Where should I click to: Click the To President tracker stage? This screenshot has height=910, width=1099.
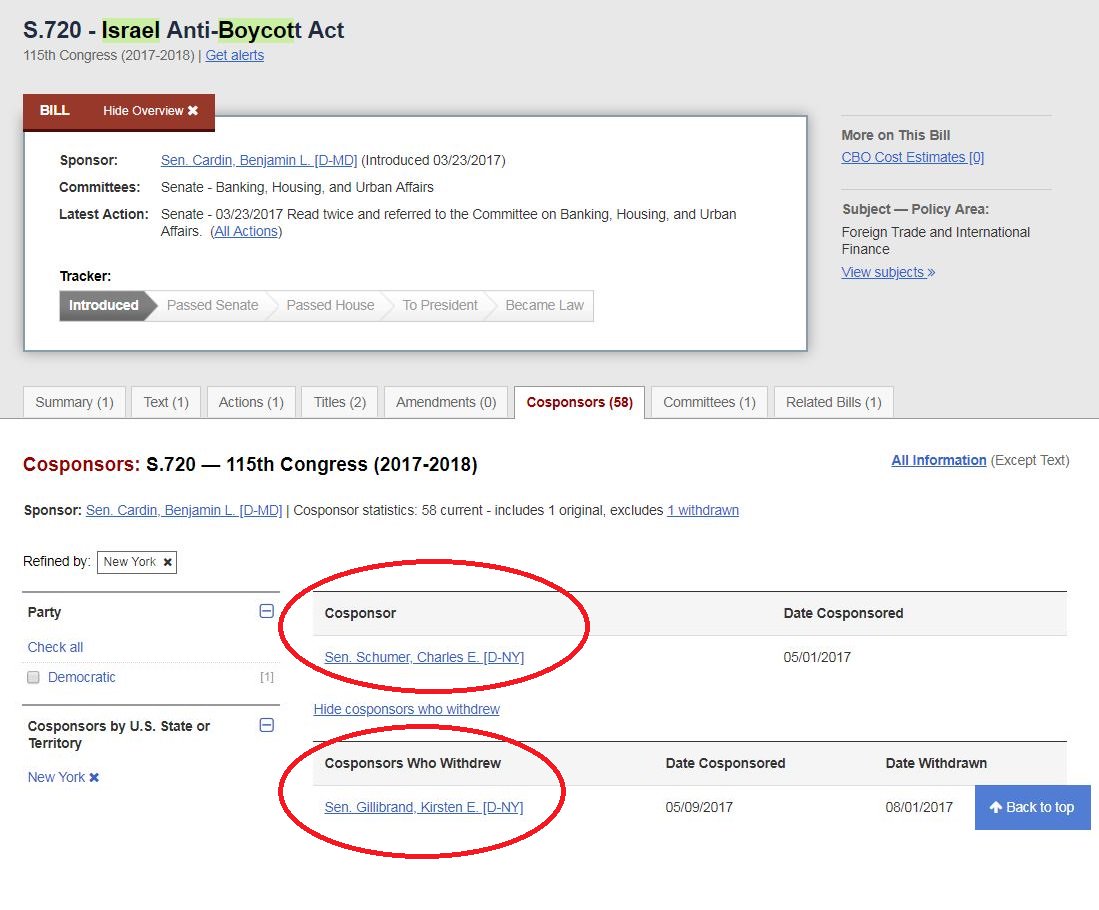[439, 306]
